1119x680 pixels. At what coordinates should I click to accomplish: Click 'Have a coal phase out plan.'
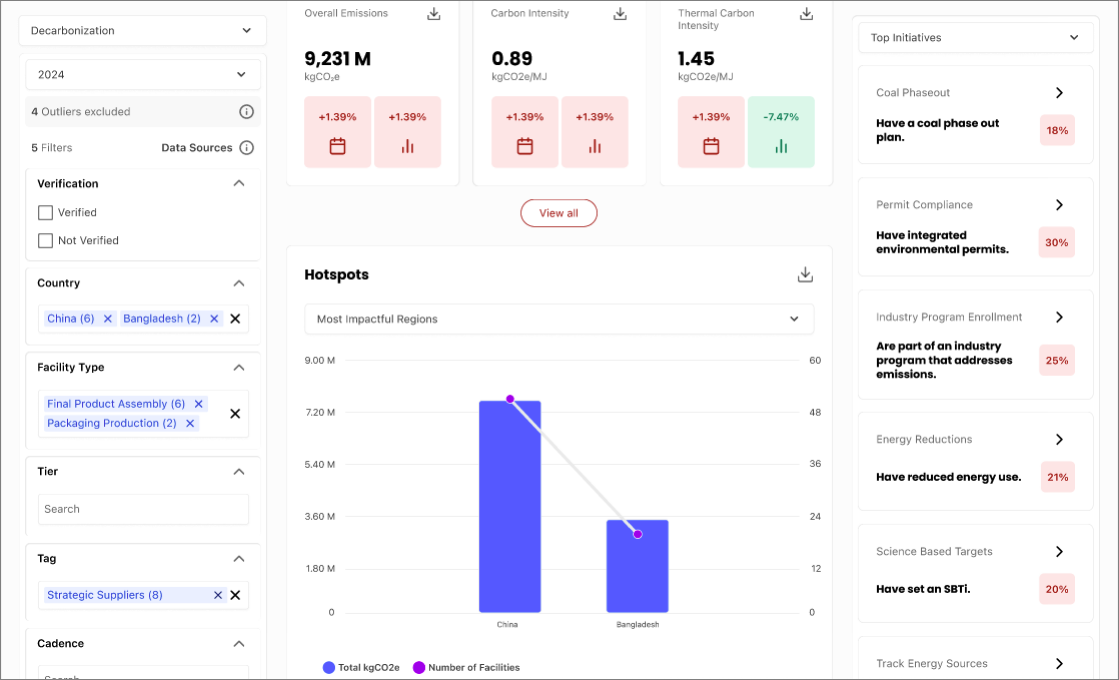pyautogui.click(x=938, y=131)
